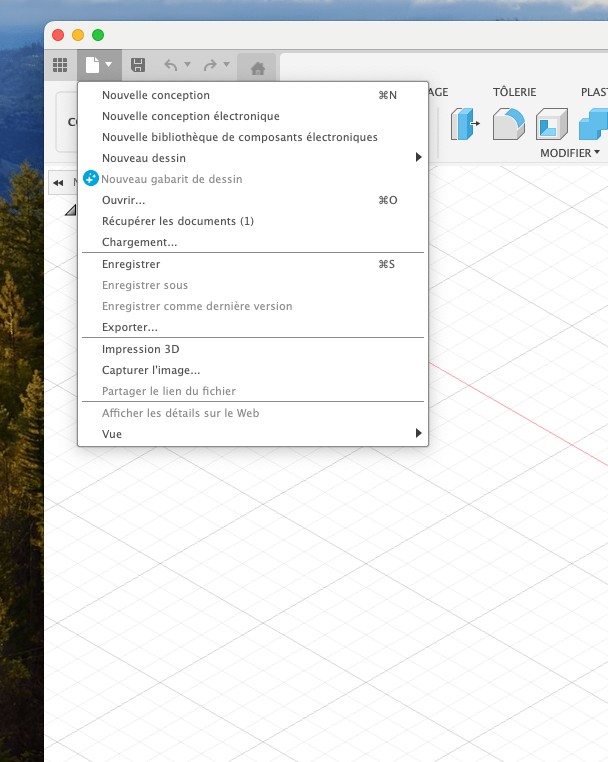Select Ouvrir... in the File menu

(124, 200)
